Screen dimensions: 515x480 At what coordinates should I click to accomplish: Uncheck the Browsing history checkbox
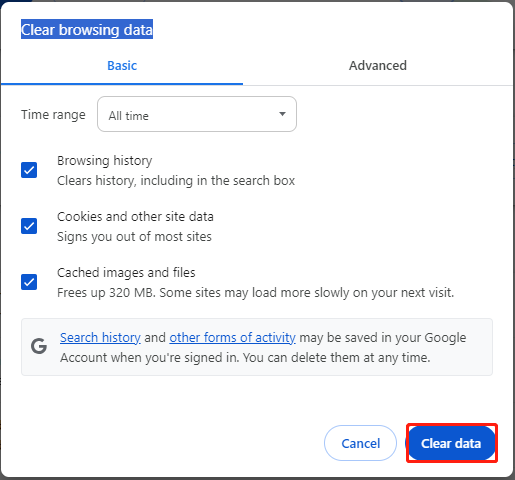29,170
